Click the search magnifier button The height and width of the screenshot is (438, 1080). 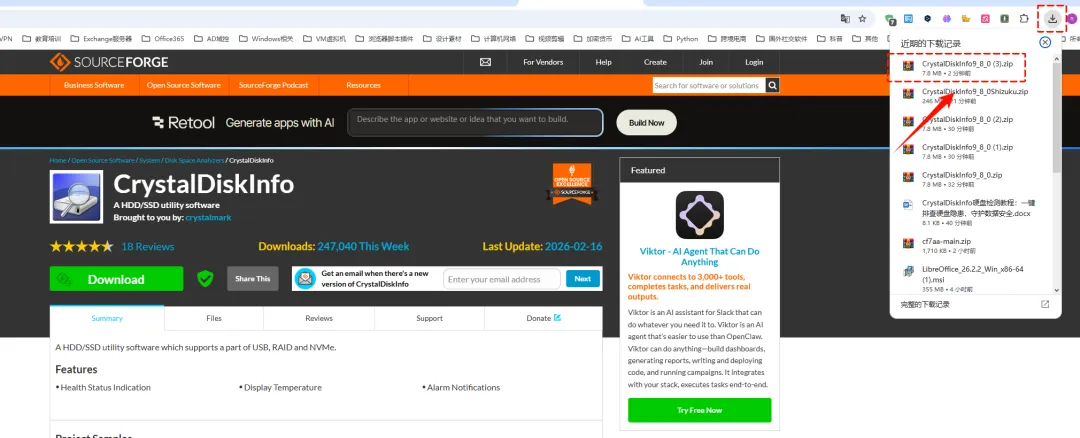tap(772, 85)
